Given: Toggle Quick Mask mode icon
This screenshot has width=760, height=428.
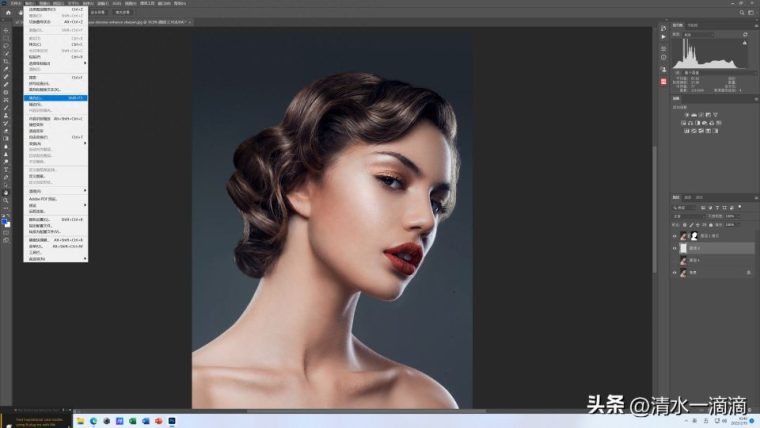Looking at the screenshot, I should [6, 232].
